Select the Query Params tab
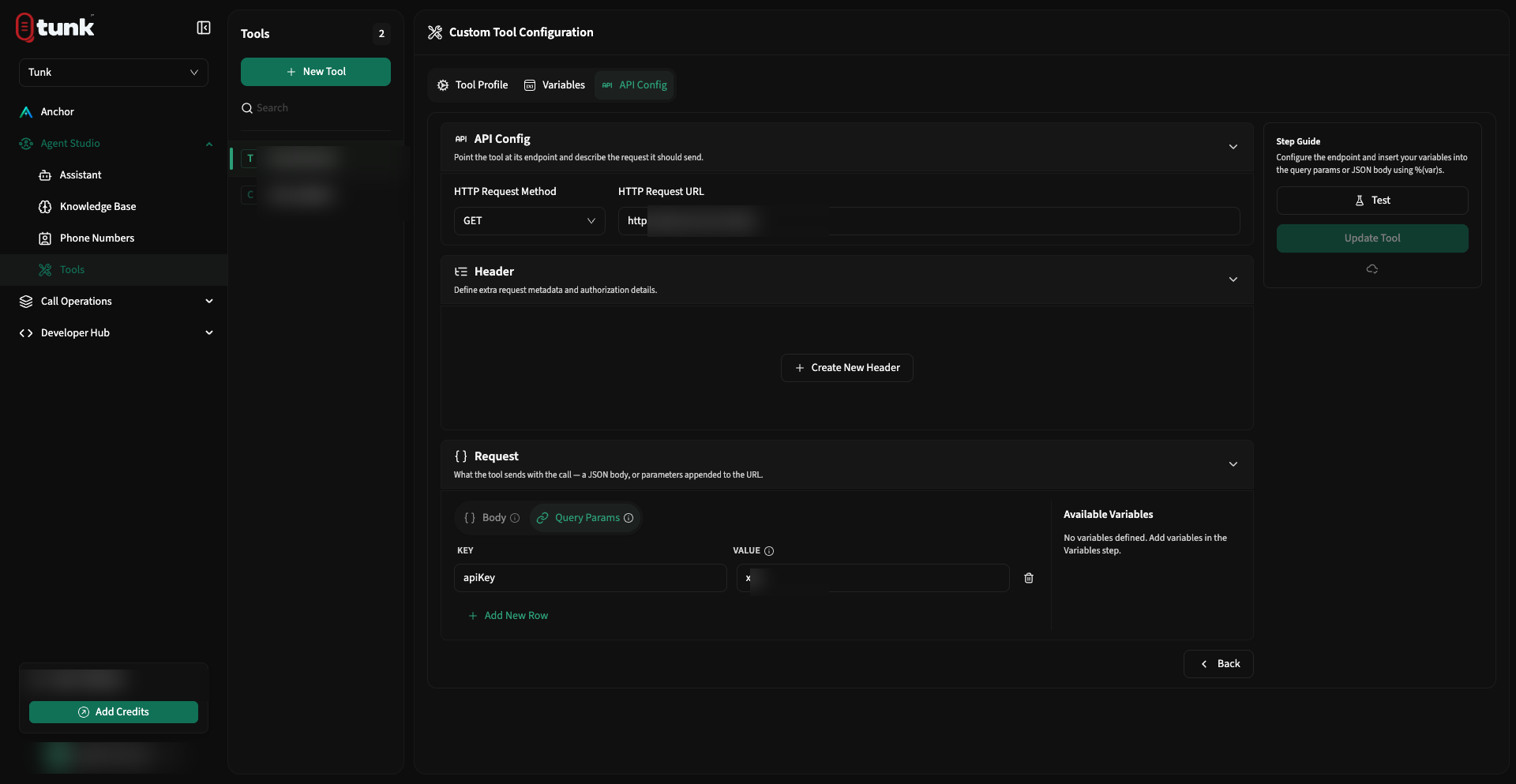This screenshot has width=1516, height=784. coord(585,518)
